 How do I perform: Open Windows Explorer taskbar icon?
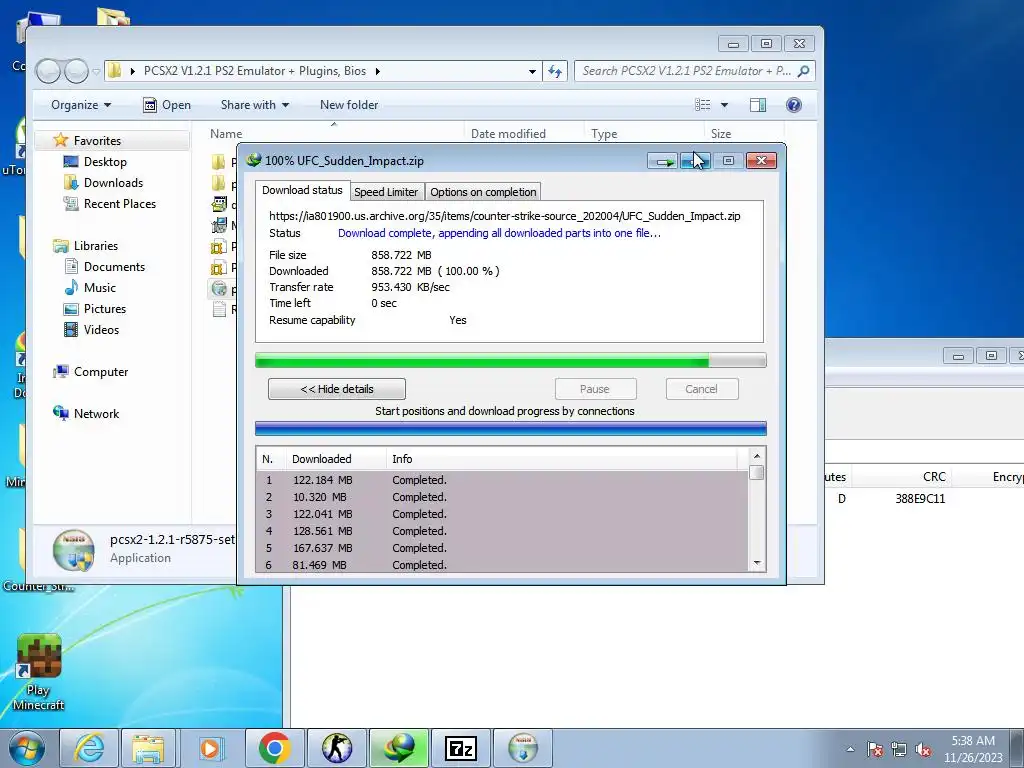click(x=148, y=748)
